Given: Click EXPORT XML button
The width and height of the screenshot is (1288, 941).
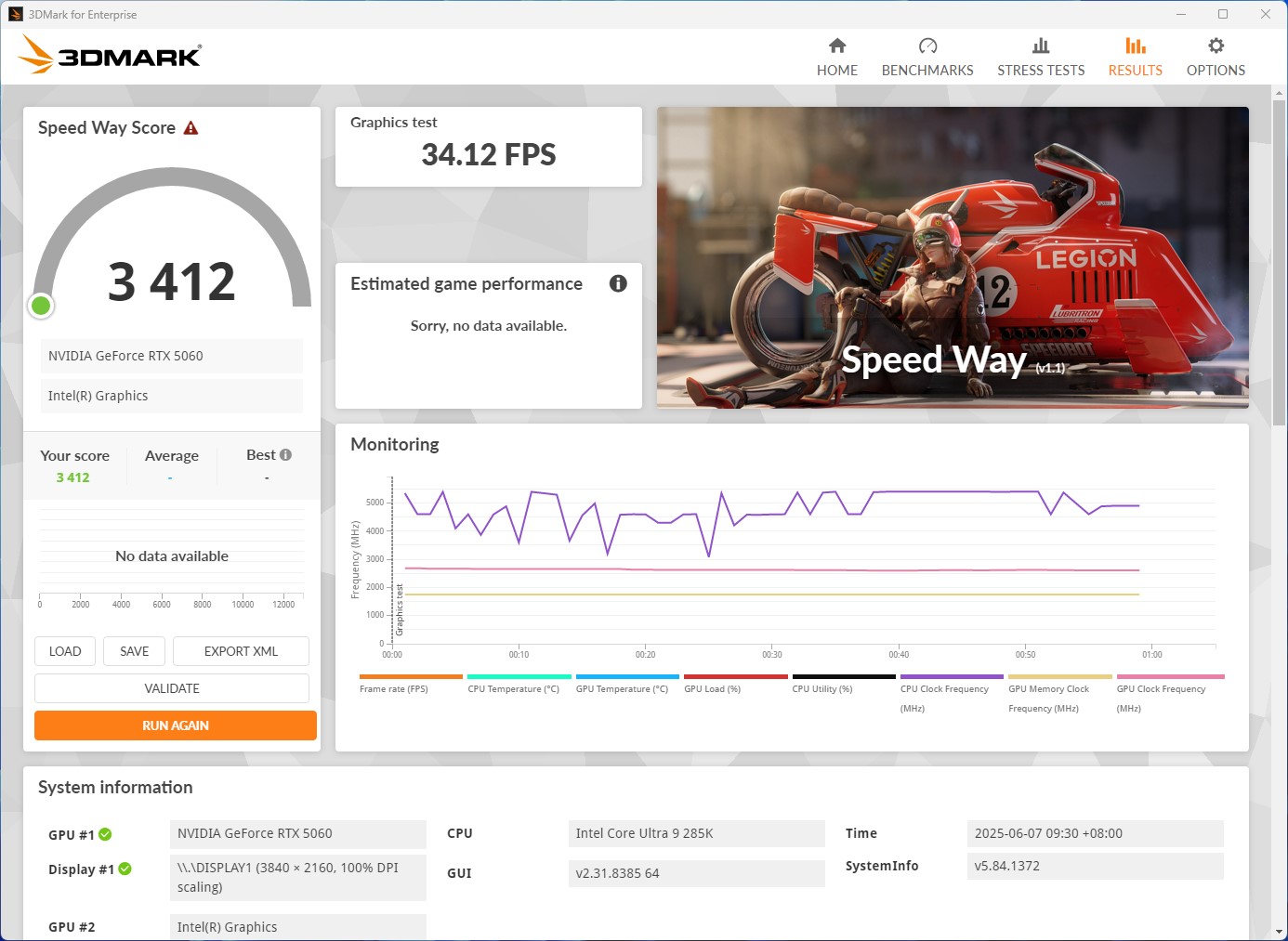Looking at the screenshot, I should [241, 651].
